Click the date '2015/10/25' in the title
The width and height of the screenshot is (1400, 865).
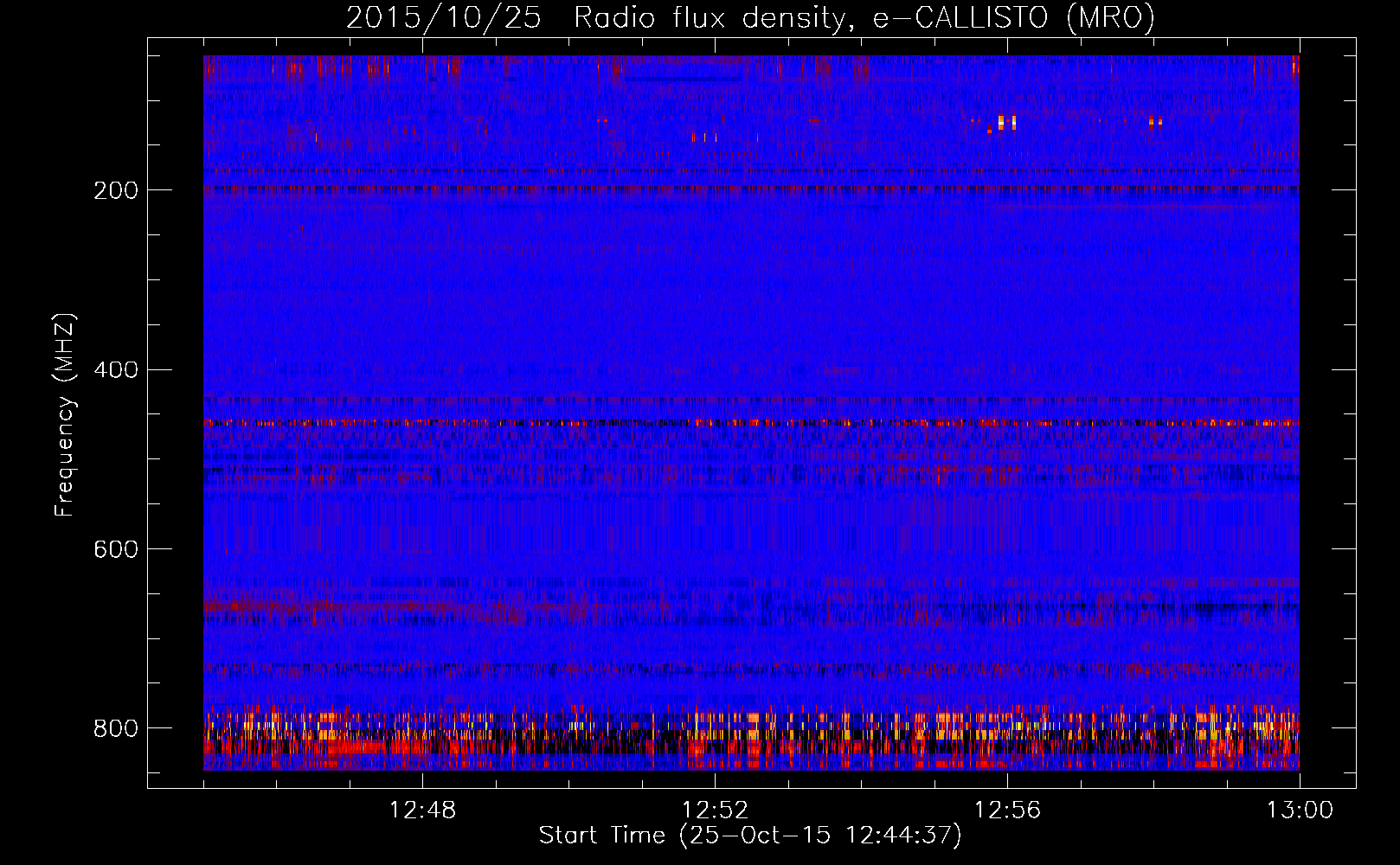[x=444, y=17]
